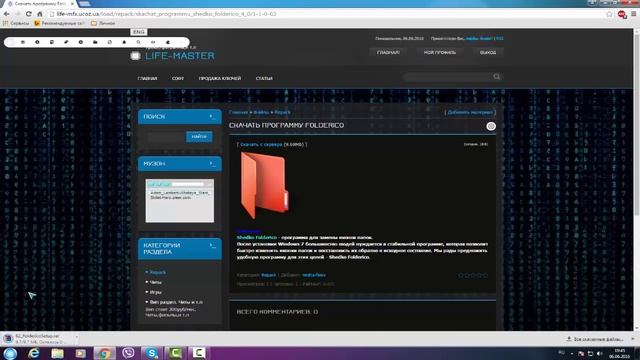
Task: Collapse the МУЗОН sidebar block
Action: [x=212, y=164]
